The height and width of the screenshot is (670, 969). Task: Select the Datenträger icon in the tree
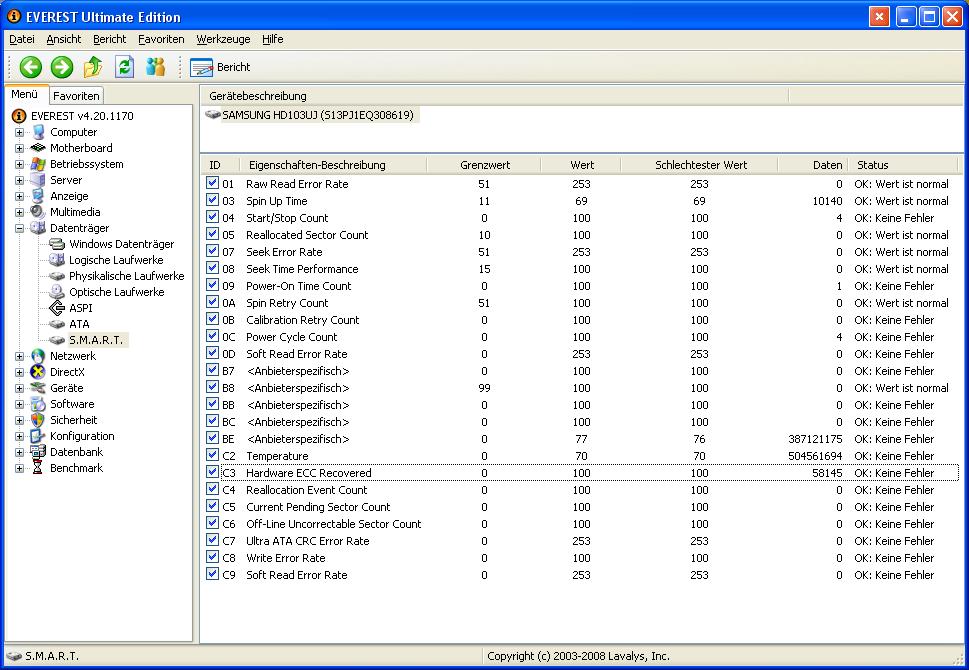click(38, 228)
